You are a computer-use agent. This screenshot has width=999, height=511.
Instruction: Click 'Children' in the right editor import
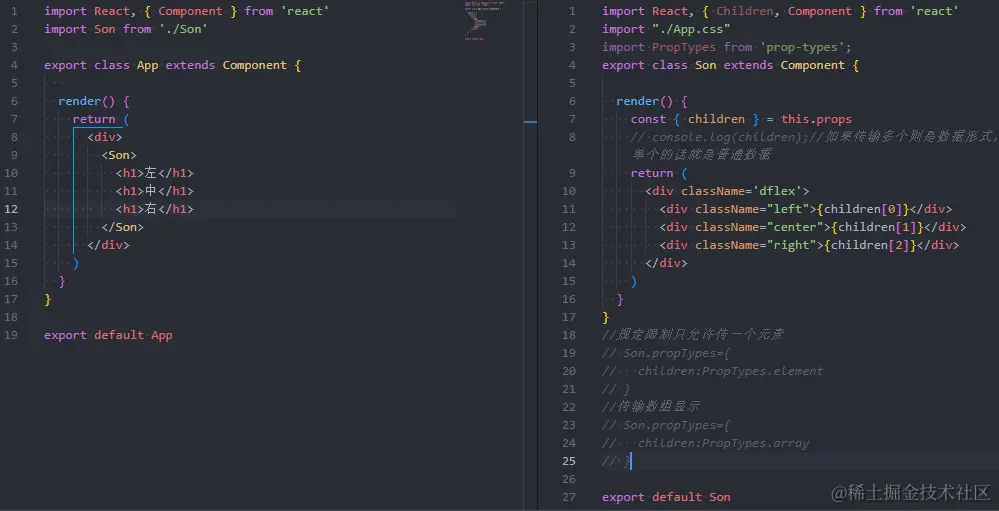[x=745, y=11]
